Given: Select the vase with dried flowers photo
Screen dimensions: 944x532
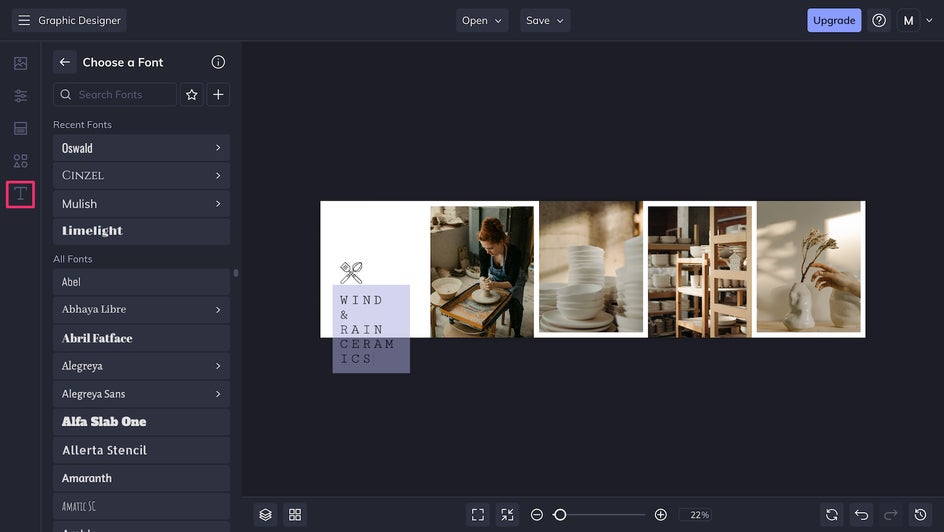Looking at the screenshot, I should (809, 267).
